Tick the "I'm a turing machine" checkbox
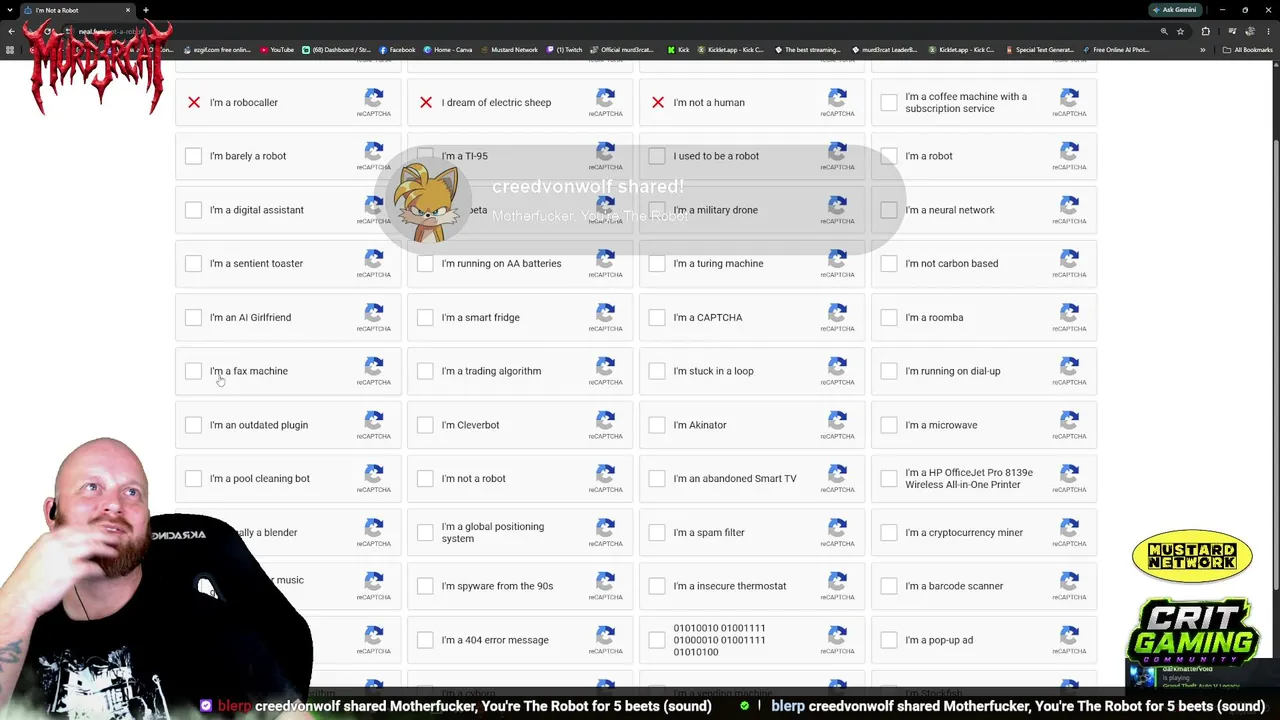 click(x=658, y=264)
